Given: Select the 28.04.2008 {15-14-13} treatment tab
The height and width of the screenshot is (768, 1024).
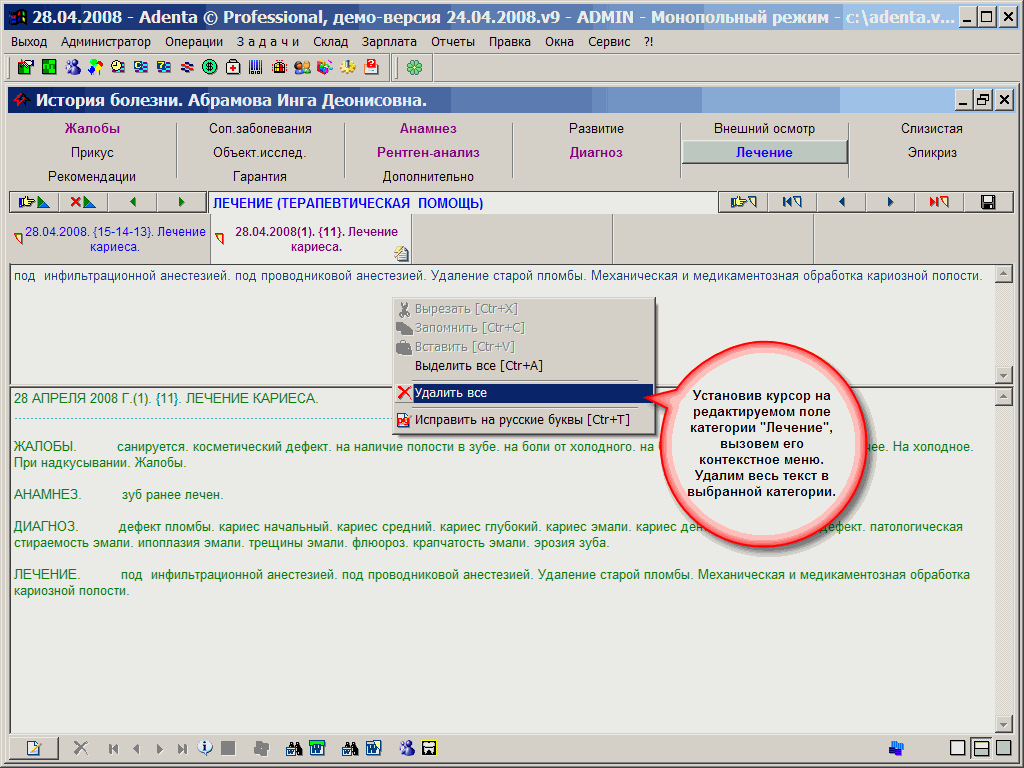Looking at the screenshot, I should pos(113,238).
